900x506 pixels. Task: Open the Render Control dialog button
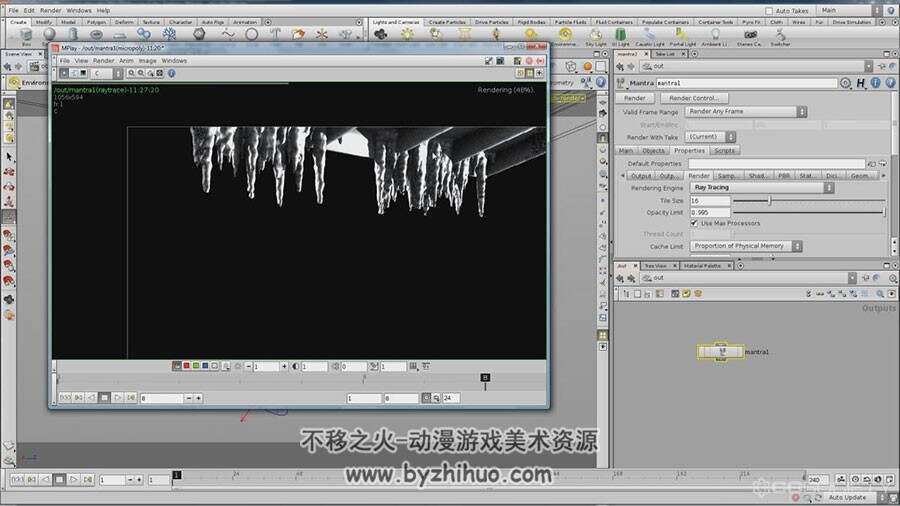[x=694, y=98]
